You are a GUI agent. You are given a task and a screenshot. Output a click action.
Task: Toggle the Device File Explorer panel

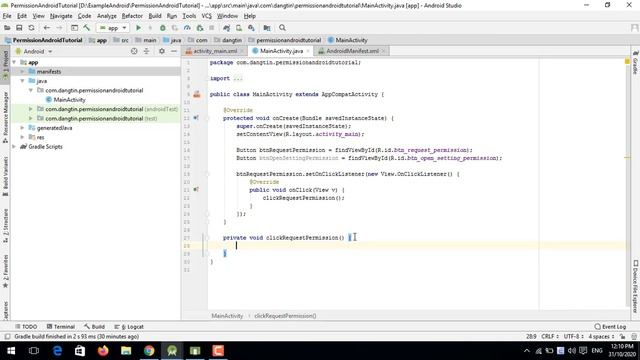(x=635, y=286)
